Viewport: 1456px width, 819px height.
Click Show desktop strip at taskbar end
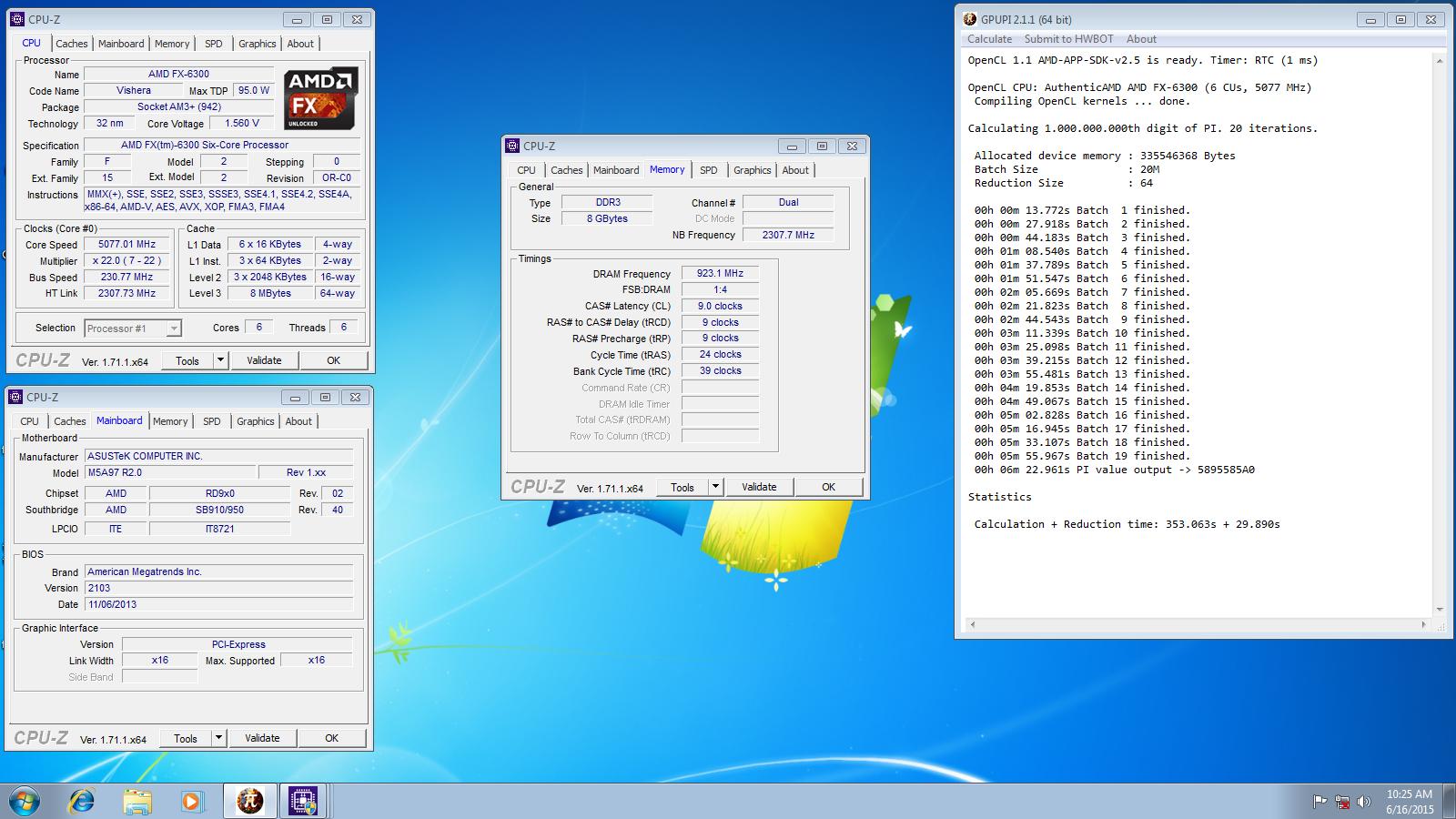pos(1450,802)
